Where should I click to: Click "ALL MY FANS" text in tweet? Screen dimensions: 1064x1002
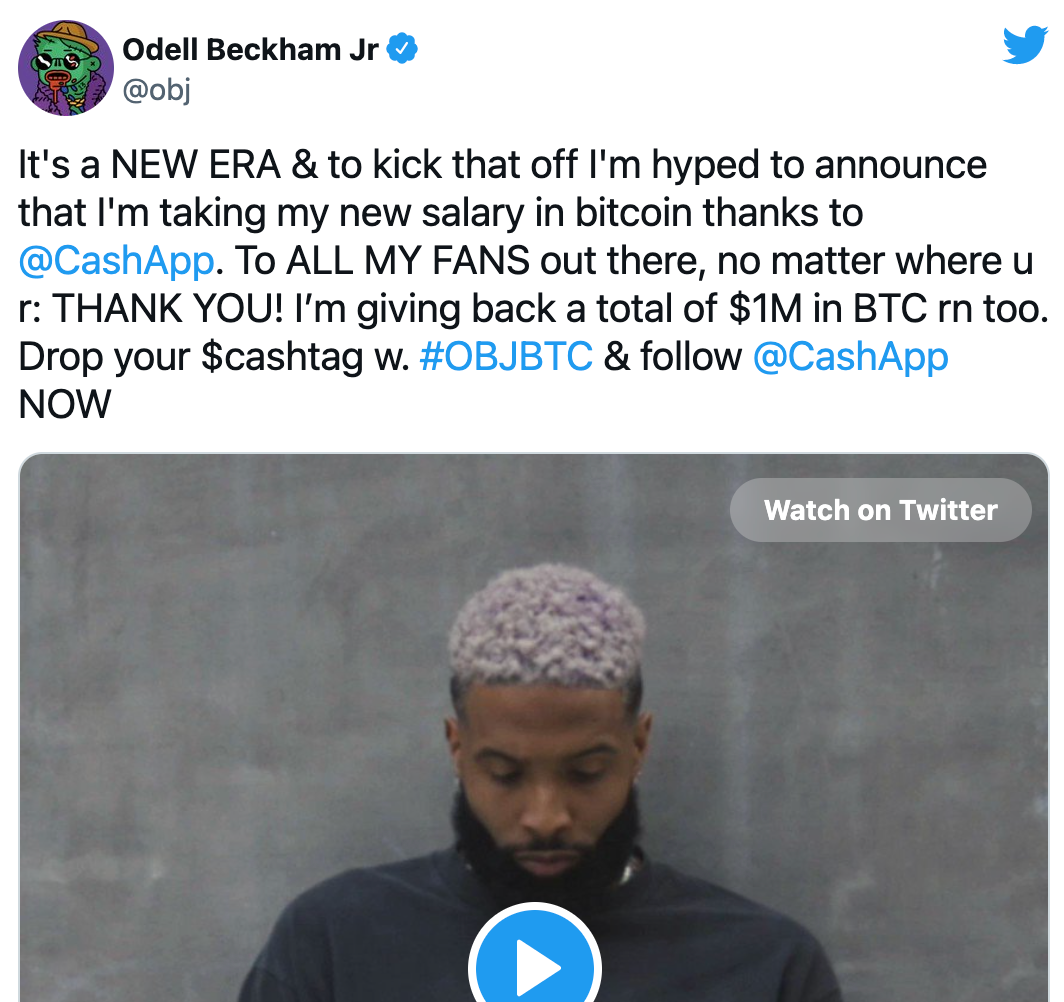[408, 261]
